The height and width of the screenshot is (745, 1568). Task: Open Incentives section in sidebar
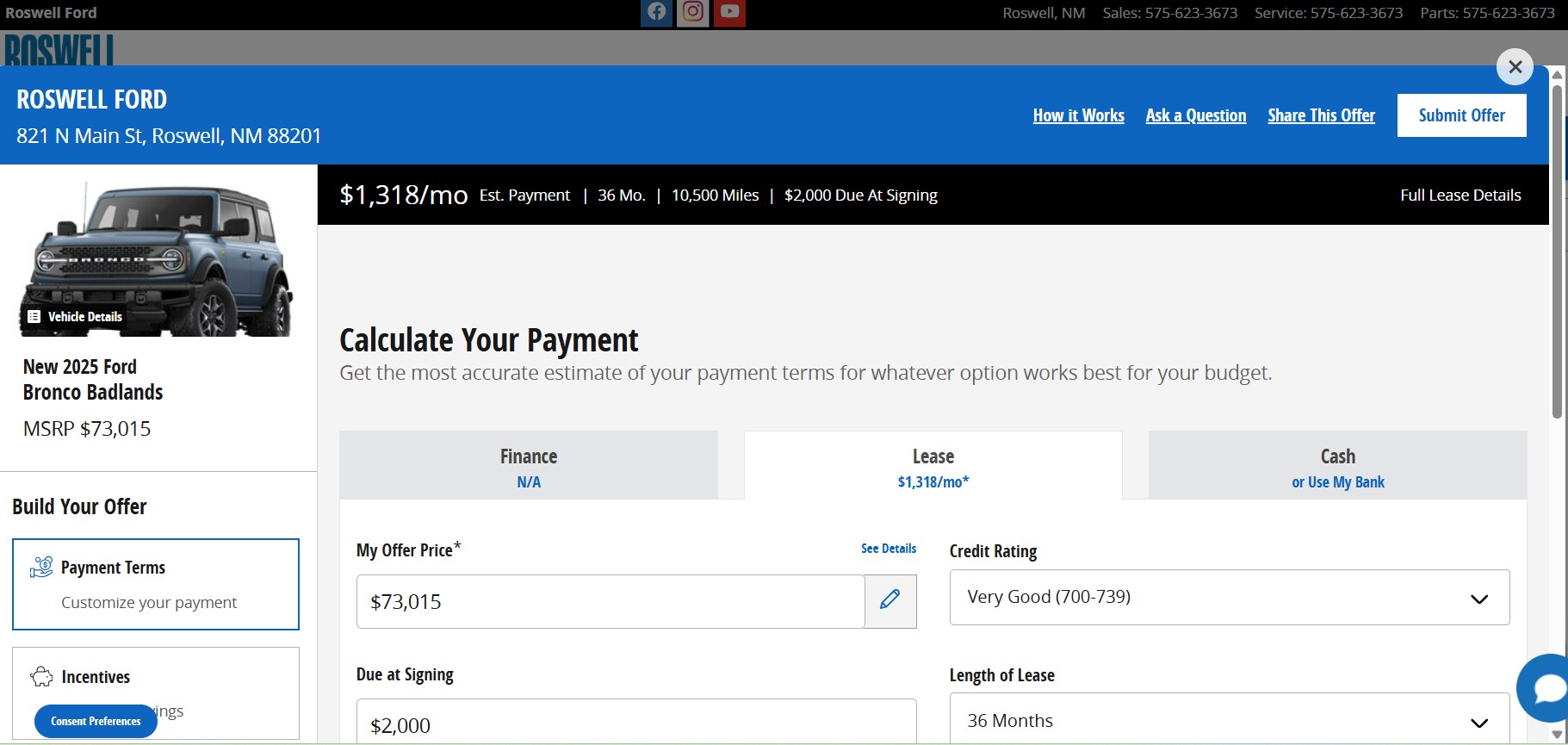(x=156, y=693)
